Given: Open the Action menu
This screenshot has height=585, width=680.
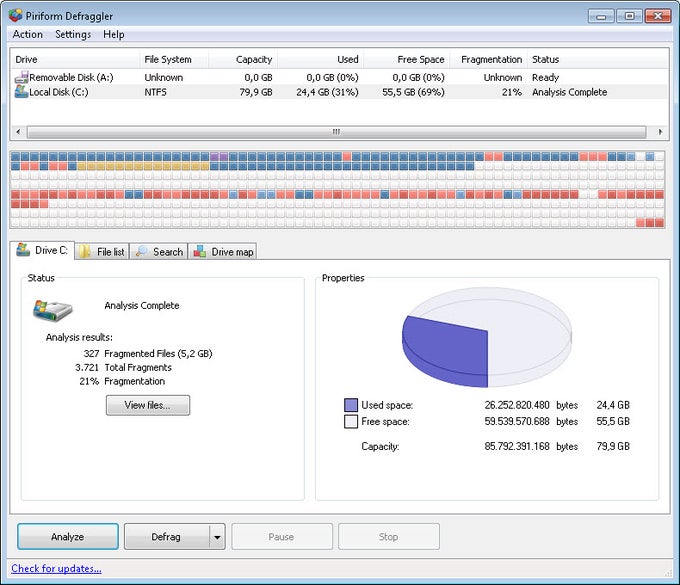Looking at the screenshot, I should pyautogui.click(x=27, y=34).
